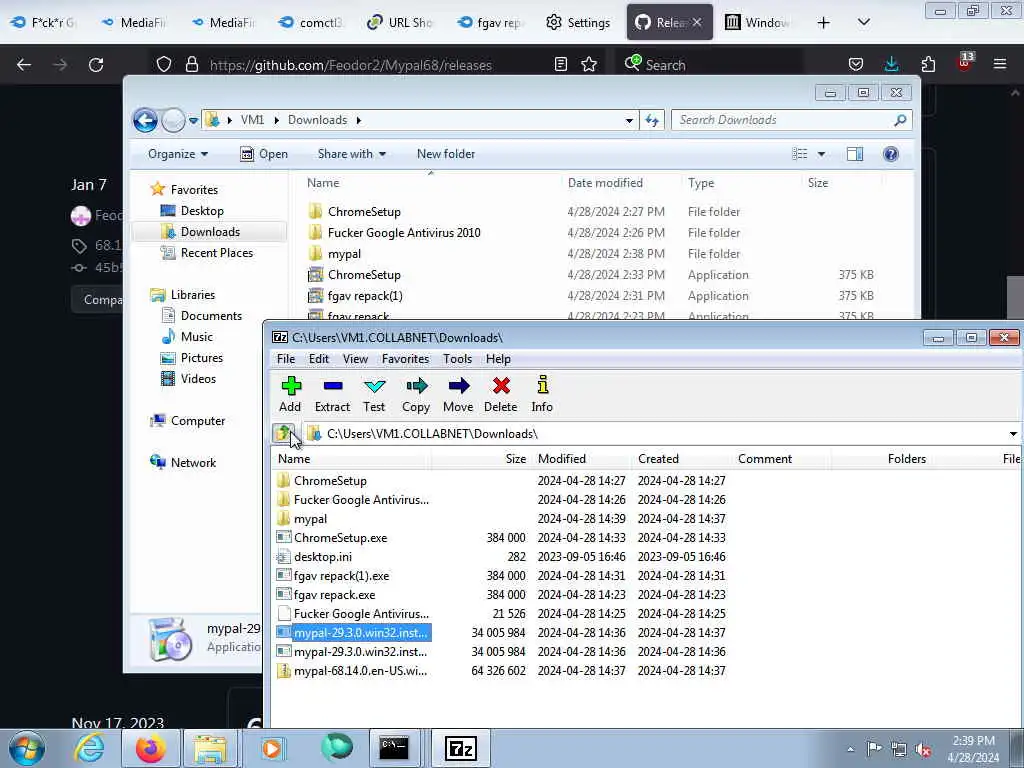The width and height of the screenshot is (1024, 768).
Task: Click volume icon in system tray
Action: (923, 750)
